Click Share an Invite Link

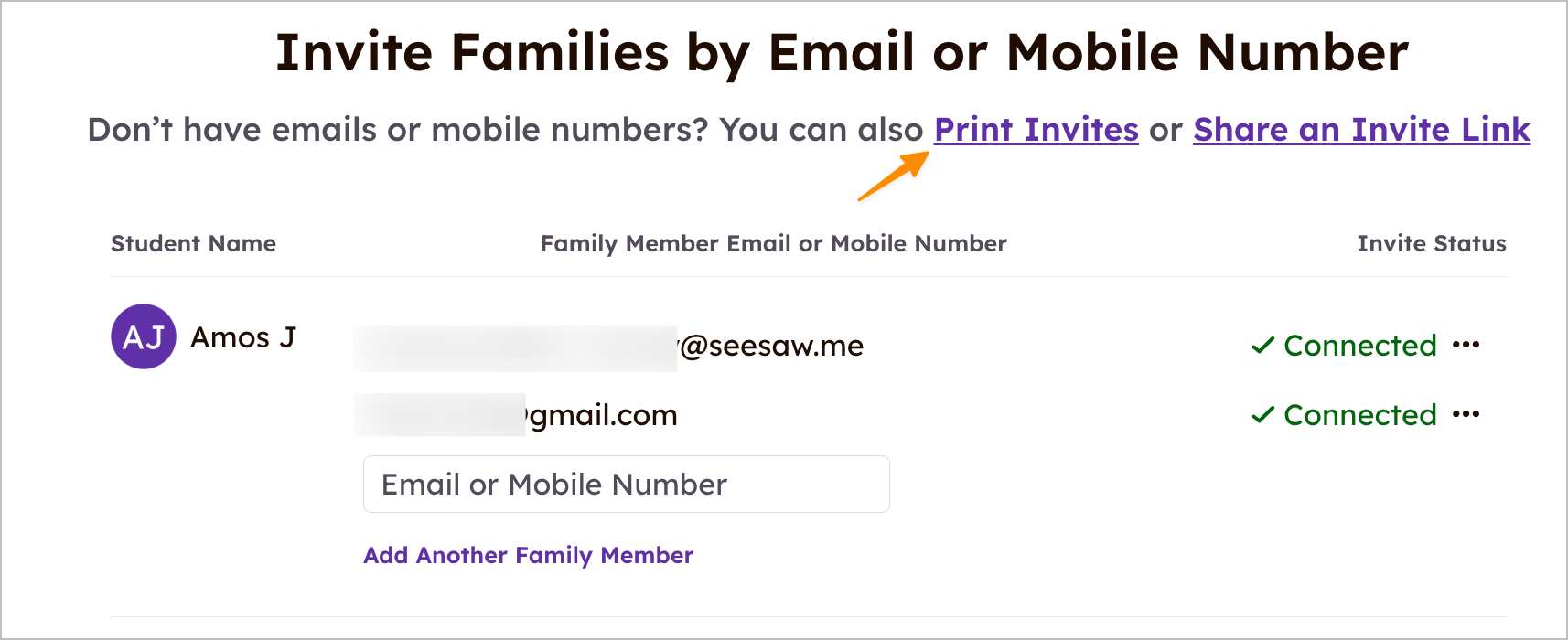click(1360, 130)
